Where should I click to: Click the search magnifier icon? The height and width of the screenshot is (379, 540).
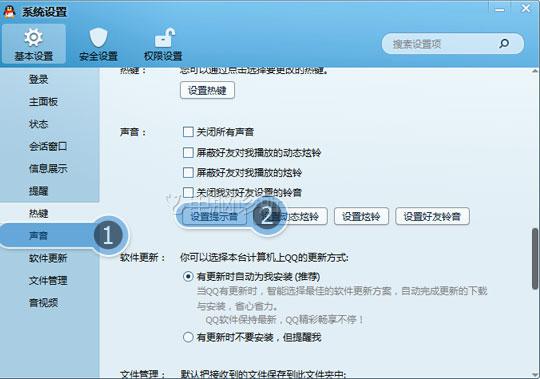click(504, 44)
